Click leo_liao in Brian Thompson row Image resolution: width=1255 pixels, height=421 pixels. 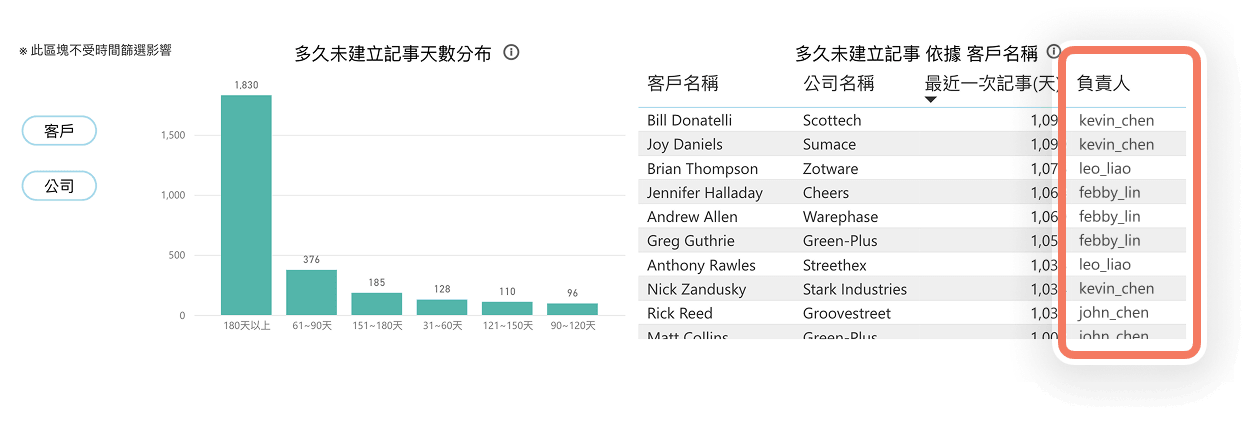(x=1105, y=168)
